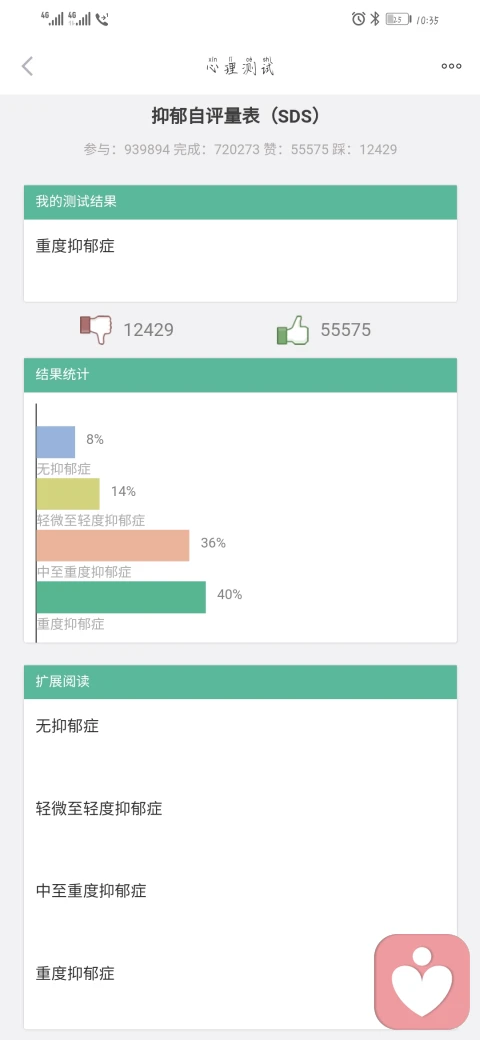Open the pink heart floating app icon
Viewport: 480px width, 1040px height.
(422, 982)
